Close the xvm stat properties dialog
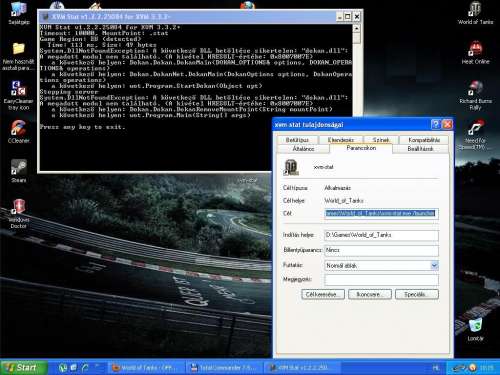This screenshot has width=500, height=375. click(447, 124)
